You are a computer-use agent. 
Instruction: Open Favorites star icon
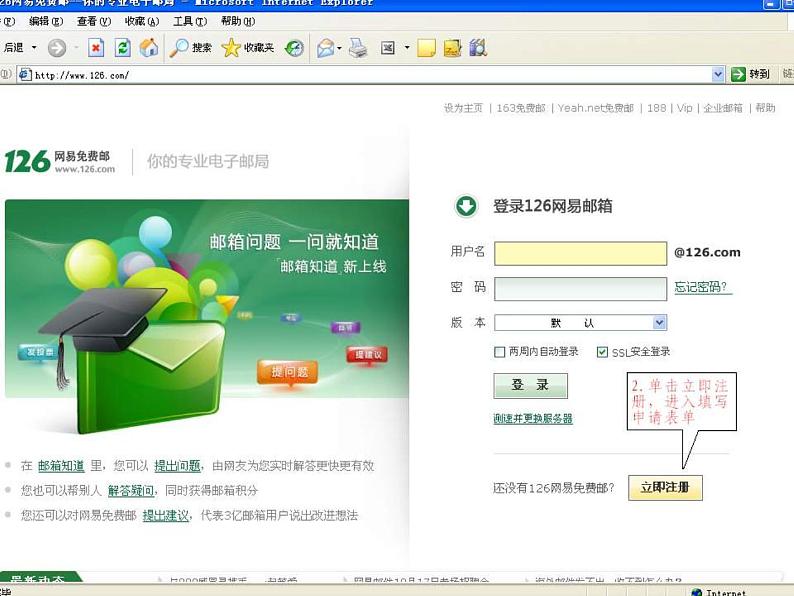[248, 48]
